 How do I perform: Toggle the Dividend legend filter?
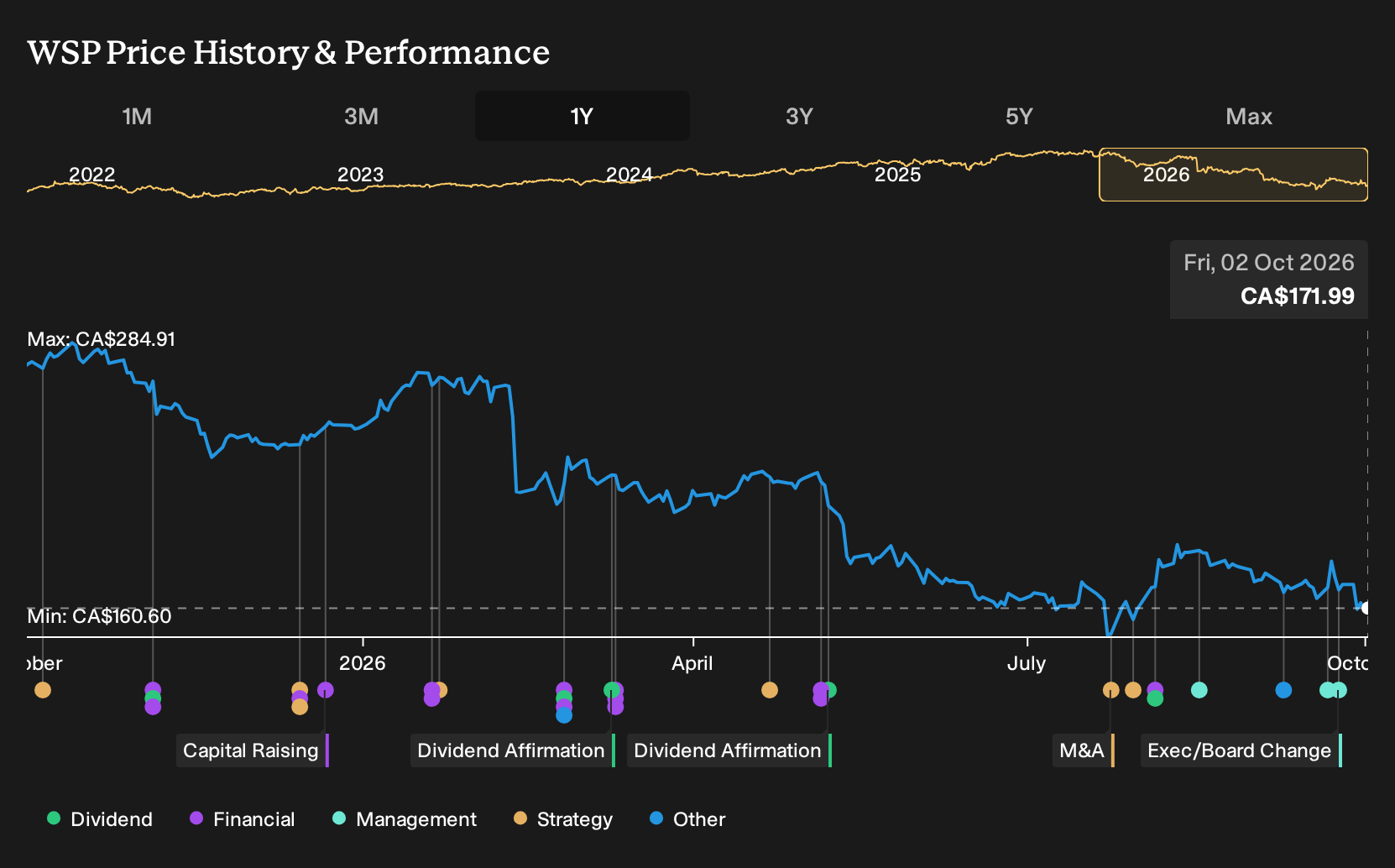point(100,819)
